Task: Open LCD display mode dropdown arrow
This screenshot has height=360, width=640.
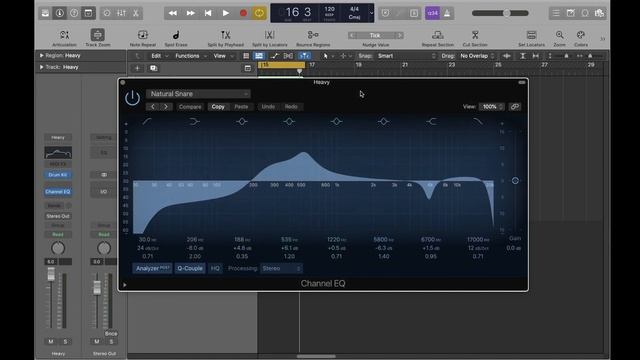Action: [371, 13]
